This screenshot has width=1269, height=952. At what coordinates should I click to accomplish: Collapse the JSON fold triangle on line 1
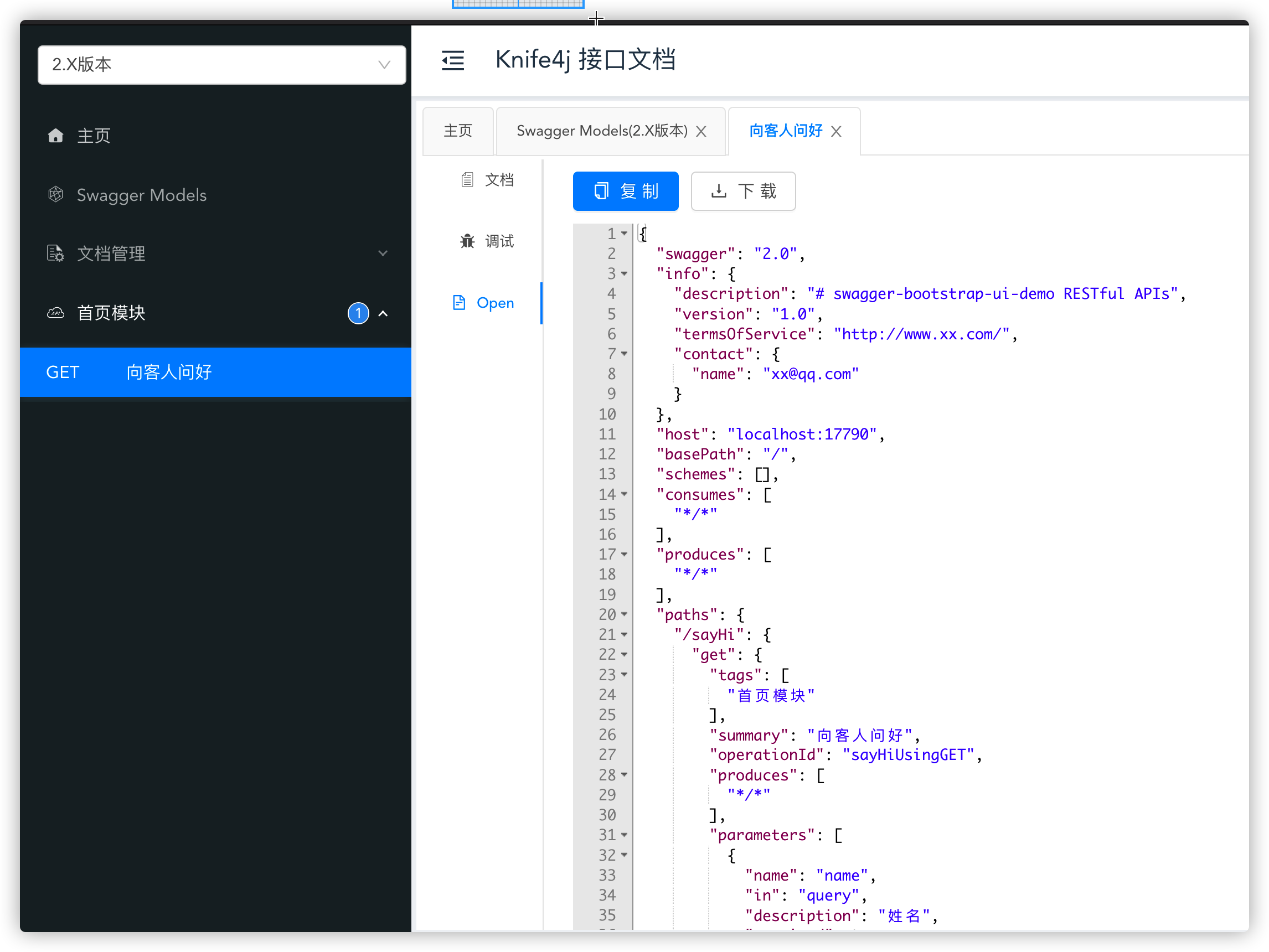(625, 234)
